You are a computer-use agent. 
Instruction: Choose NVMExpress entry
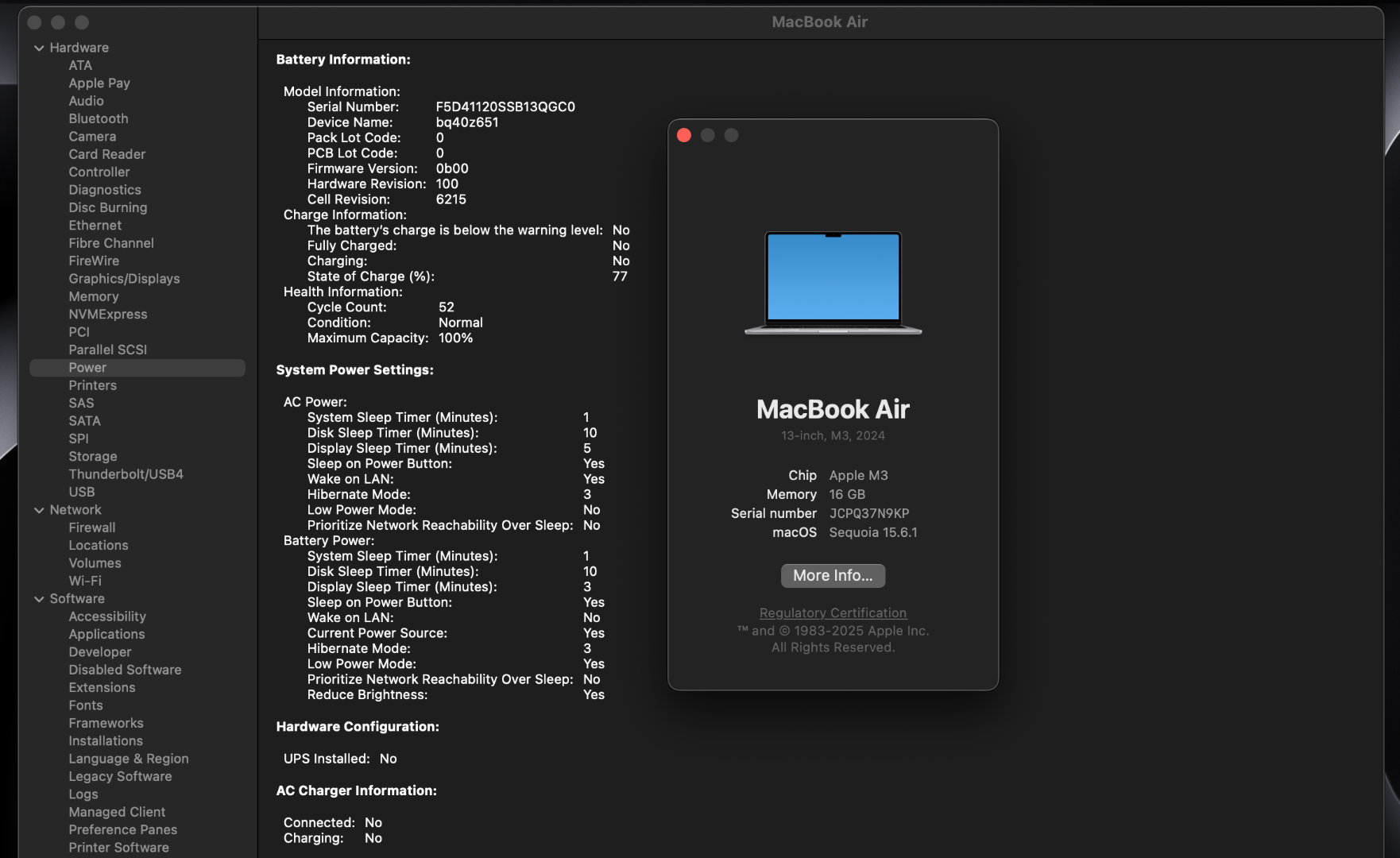[x=108, y=314]
